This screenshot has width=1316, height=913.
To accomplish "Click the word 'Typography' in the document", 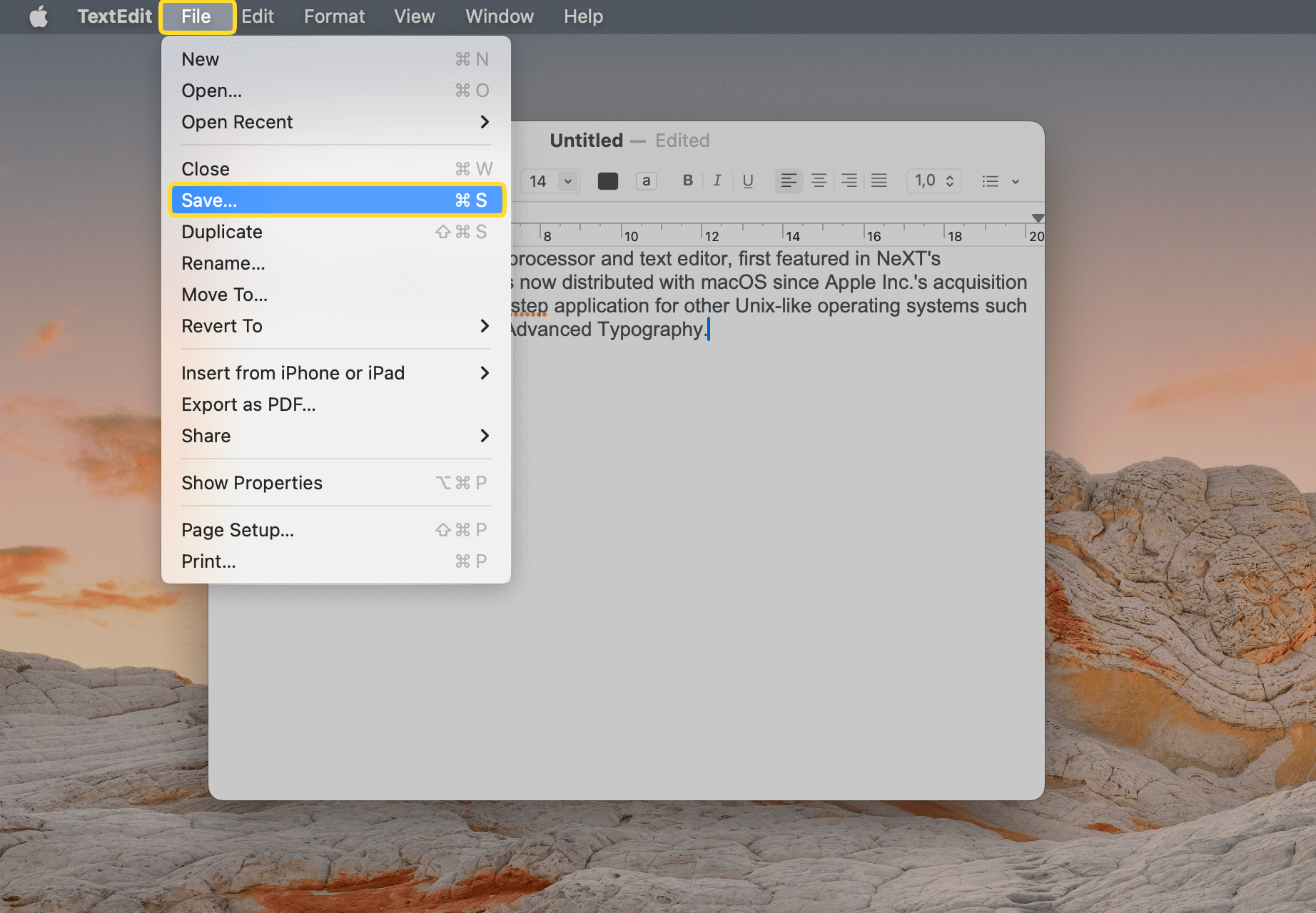I will pos(651,330).
